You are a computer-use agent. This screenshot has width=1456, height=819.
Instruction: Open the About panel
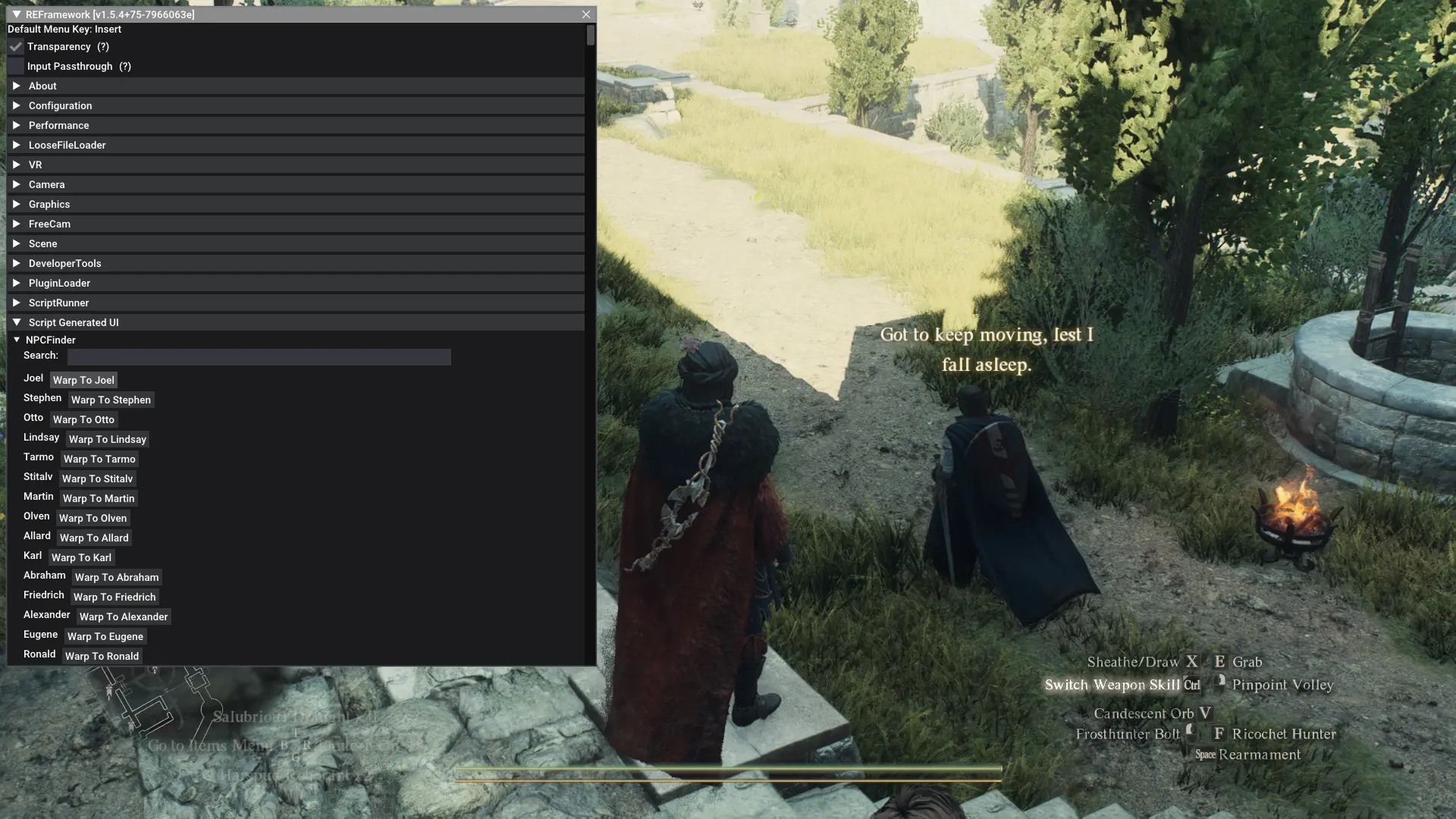click(42, 86)
